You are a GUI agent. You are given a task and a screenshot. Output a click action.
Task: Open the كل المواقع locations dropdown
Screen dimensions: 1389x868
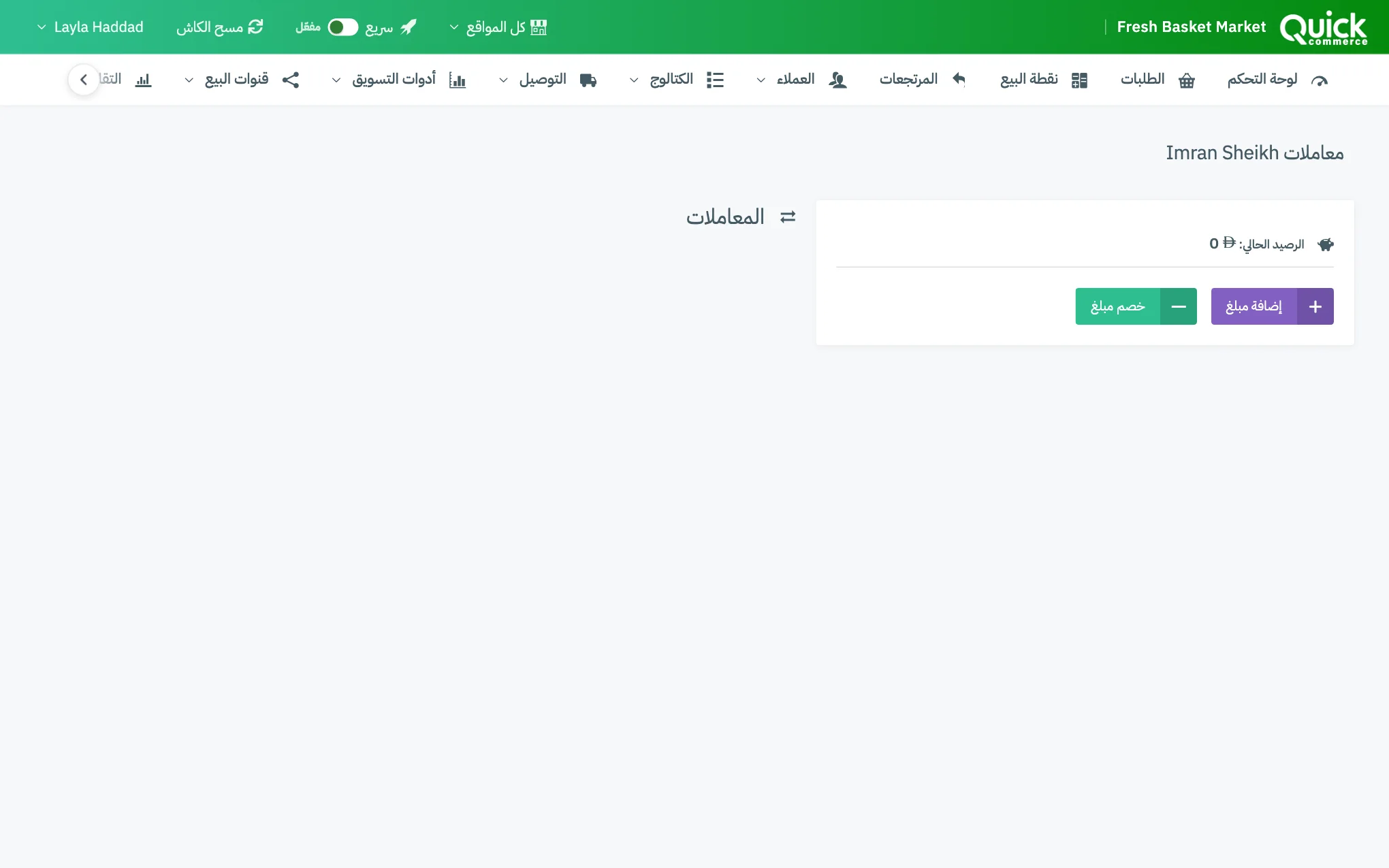click(498, 27)
